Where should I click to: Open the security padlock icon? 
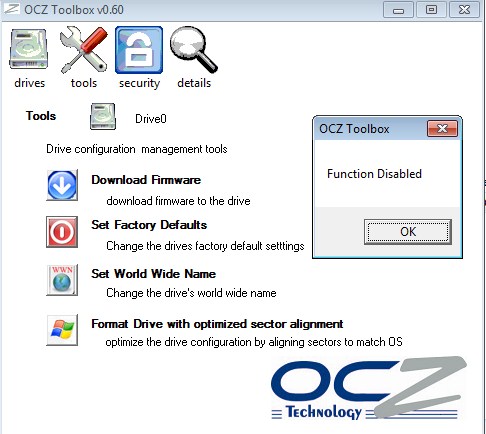point(139,50)
